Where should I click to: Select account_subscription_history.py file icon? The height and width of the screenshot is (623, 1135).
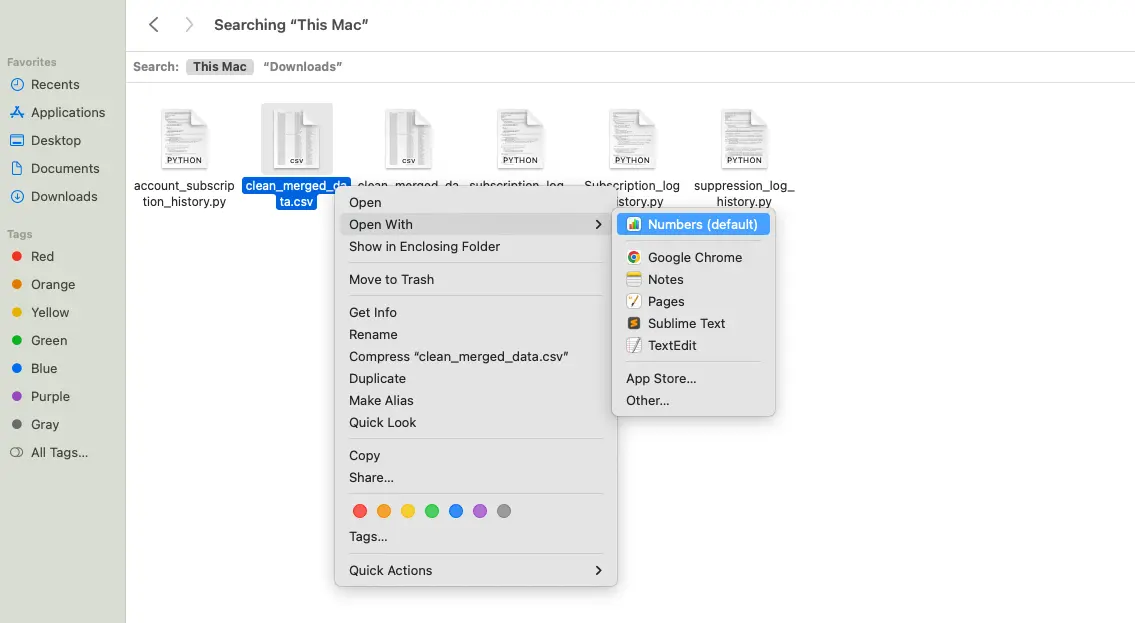tap(184, 138)
